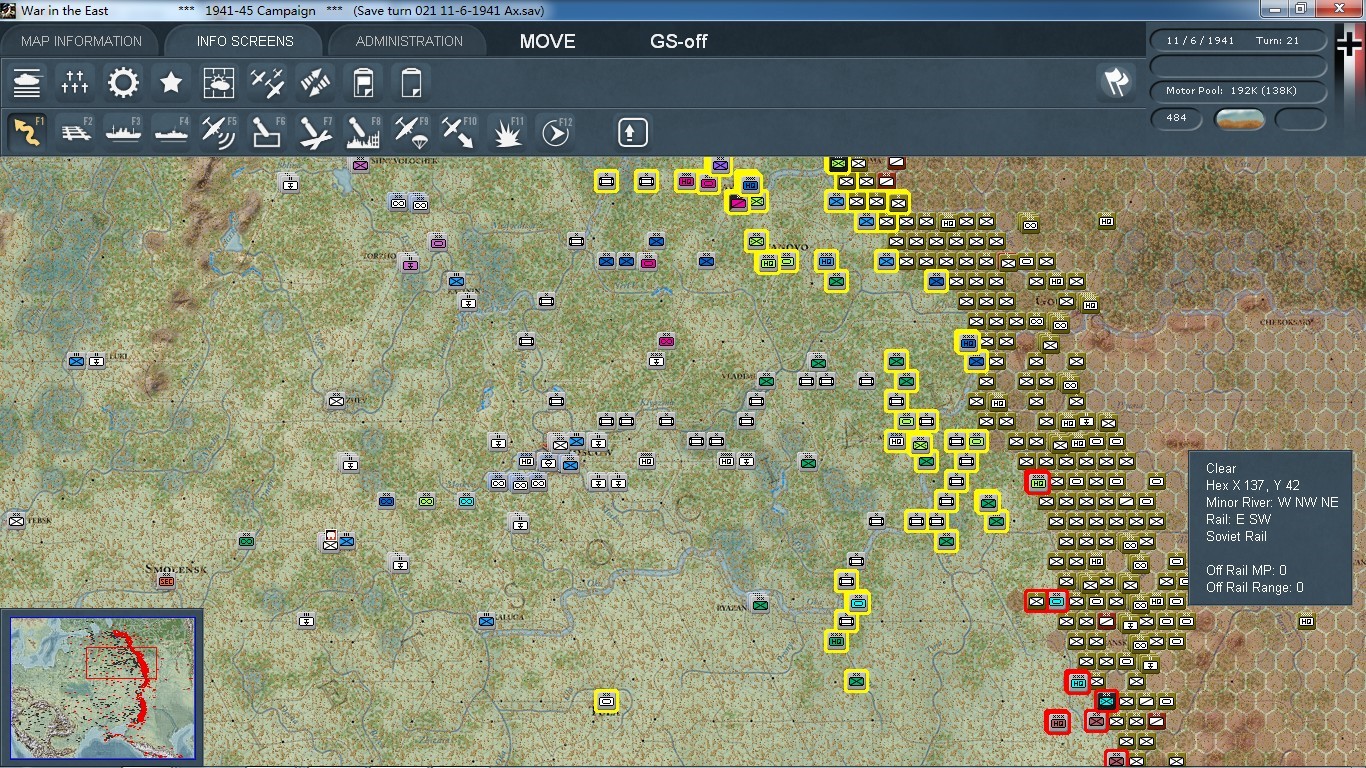Select the red unit below the Smolensk label
The image size is (1366, 768).
coord(166,580)
